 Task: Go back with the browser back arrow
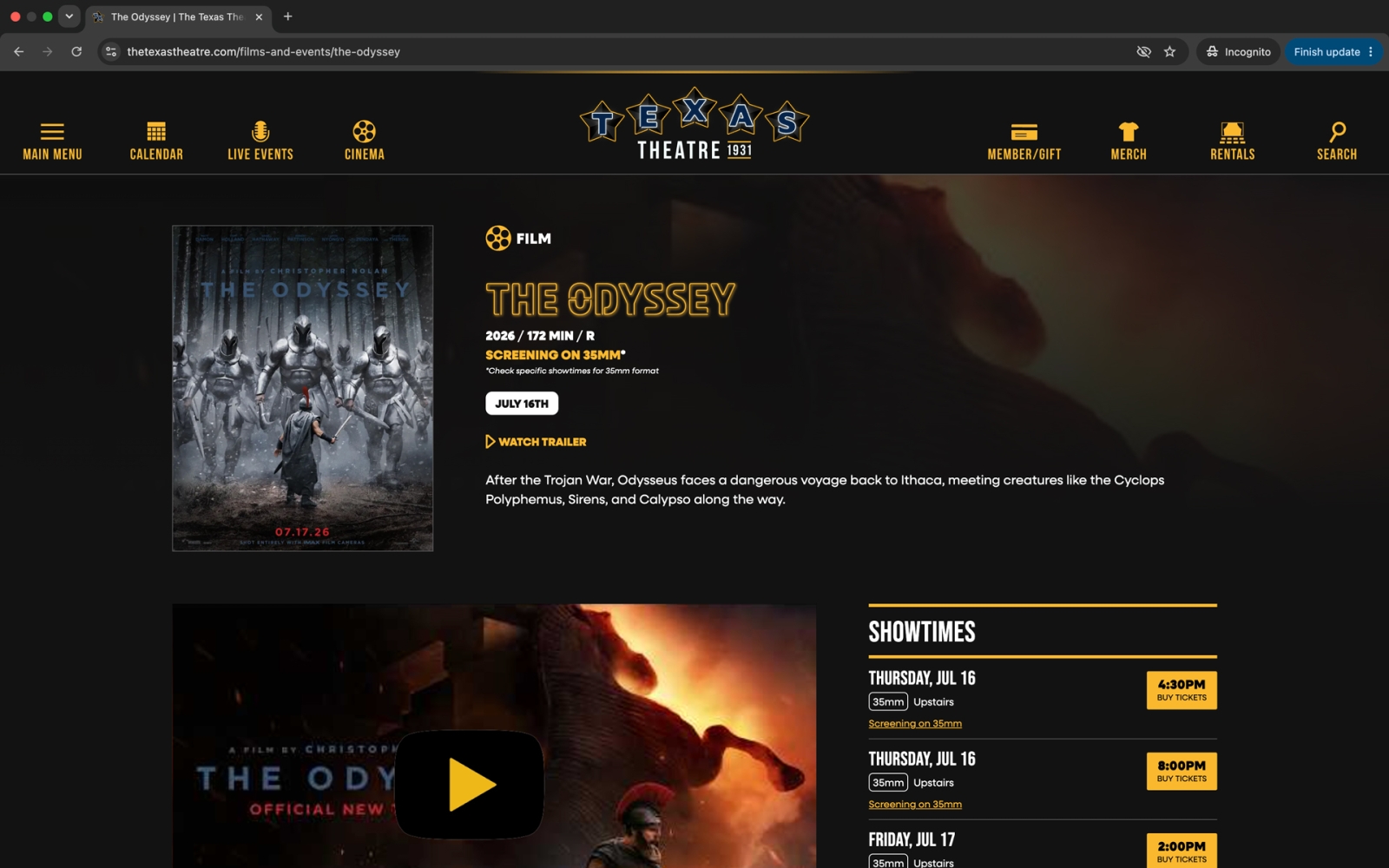coord(19,52)
